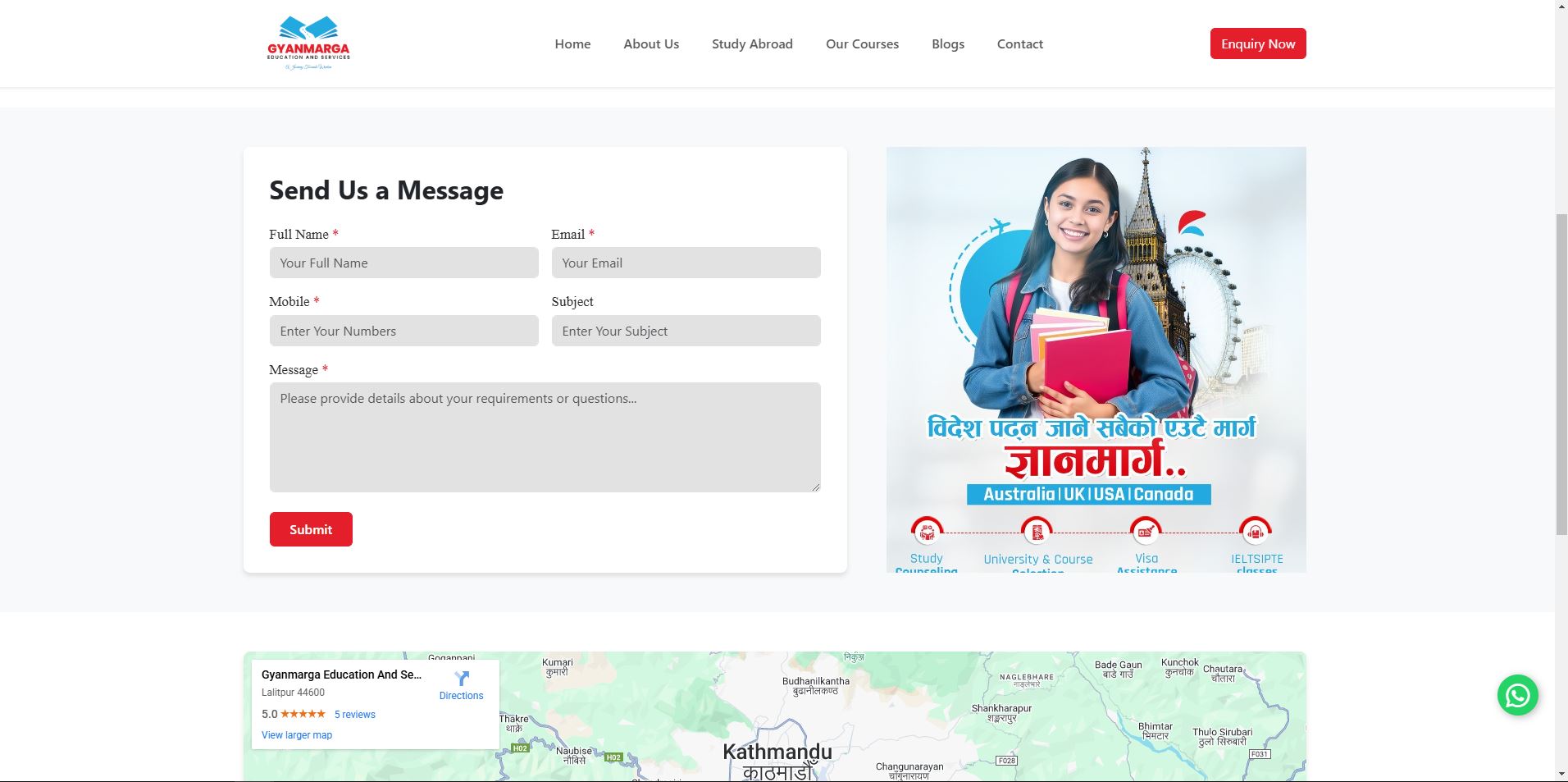Click the Directions arrow icon on map card
This screenshot has width=1568, height=782.
462,679
